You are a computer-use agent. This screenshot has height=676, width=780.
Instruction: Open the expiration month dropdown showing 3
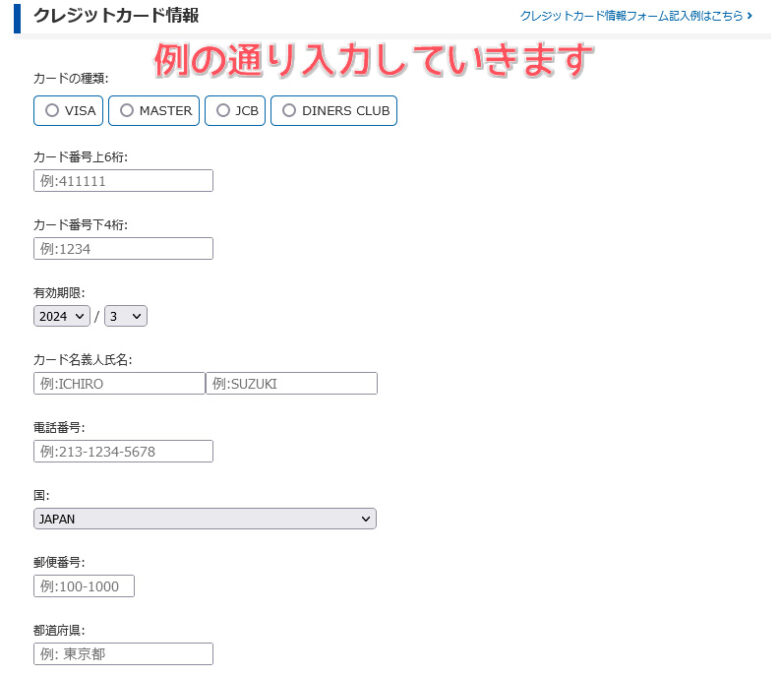click(x=125, y=316)
